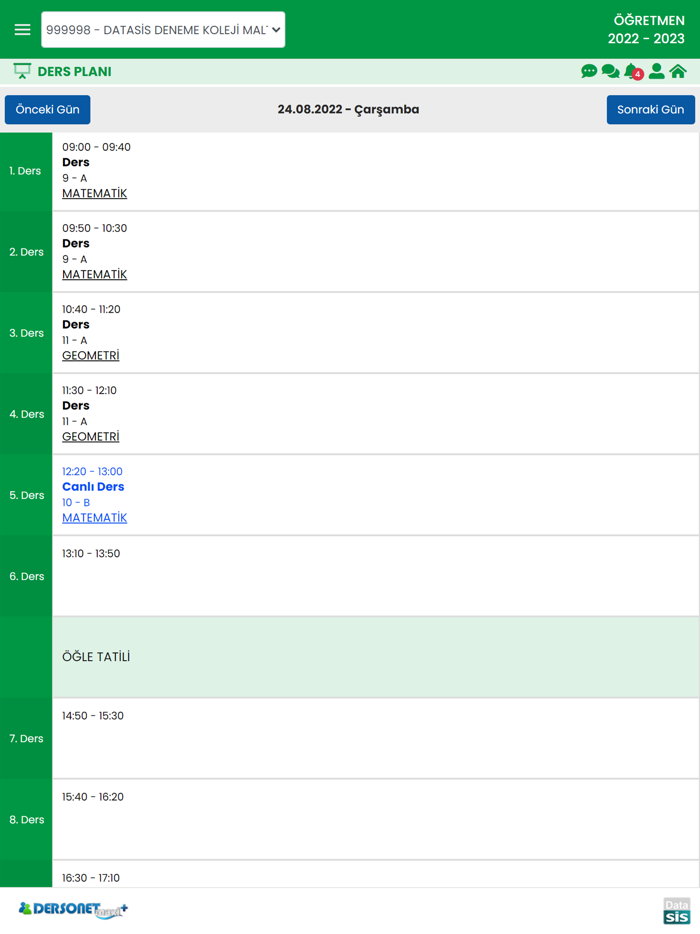Click the Canlı Ders label

tap(94, 487)
